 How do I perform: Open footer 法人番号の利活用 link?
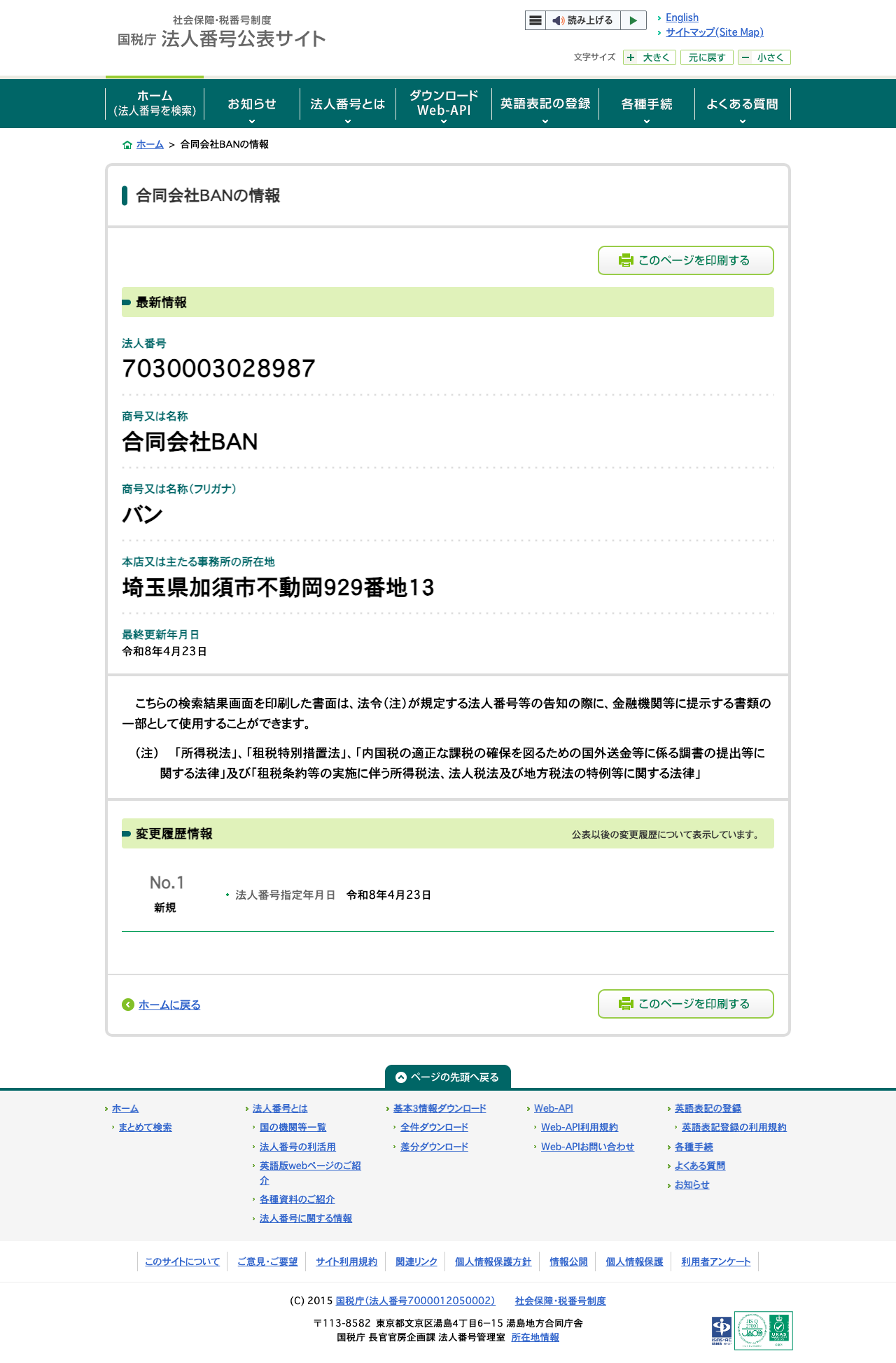click(297, 1147)
